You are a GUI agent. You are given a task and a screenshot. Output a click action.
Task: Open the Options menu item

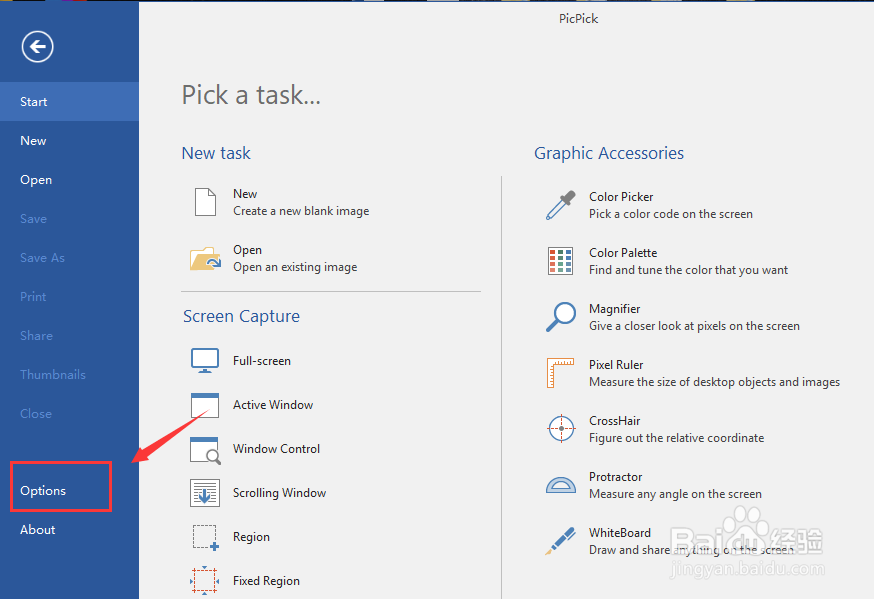[43, 491]
